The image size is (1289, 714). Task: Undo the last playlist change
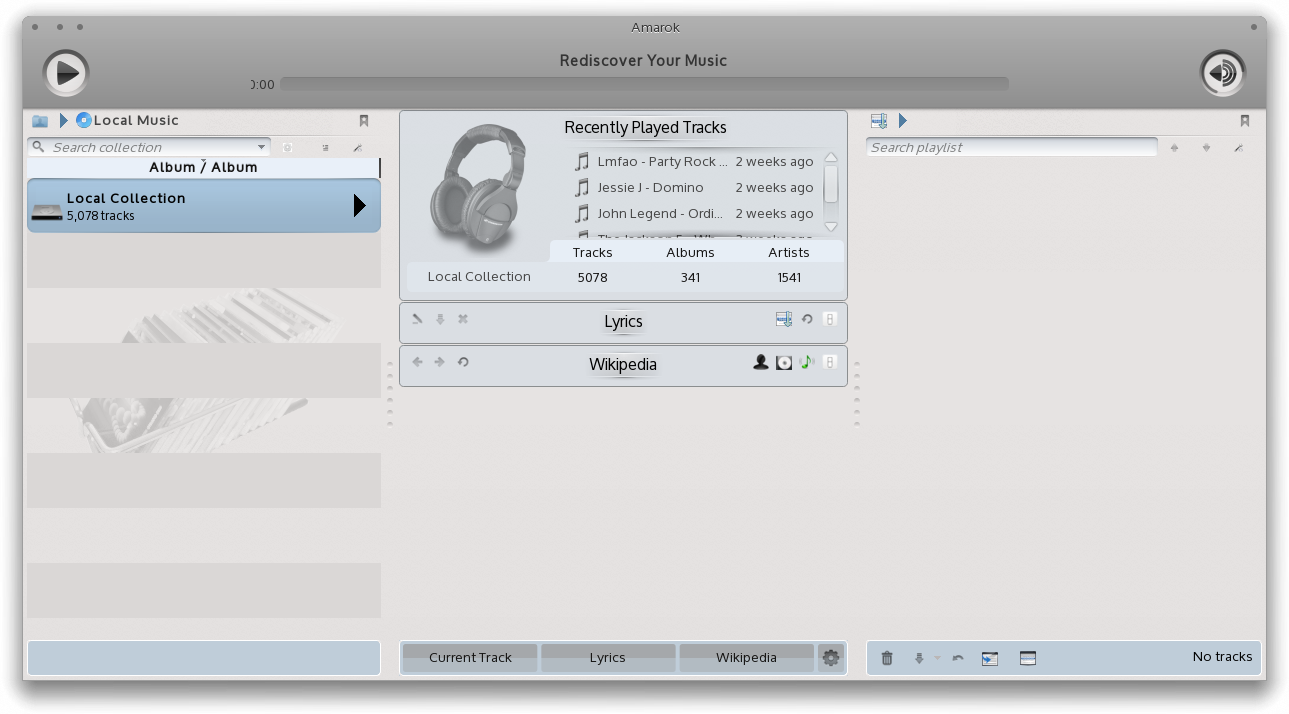point(958,658)
